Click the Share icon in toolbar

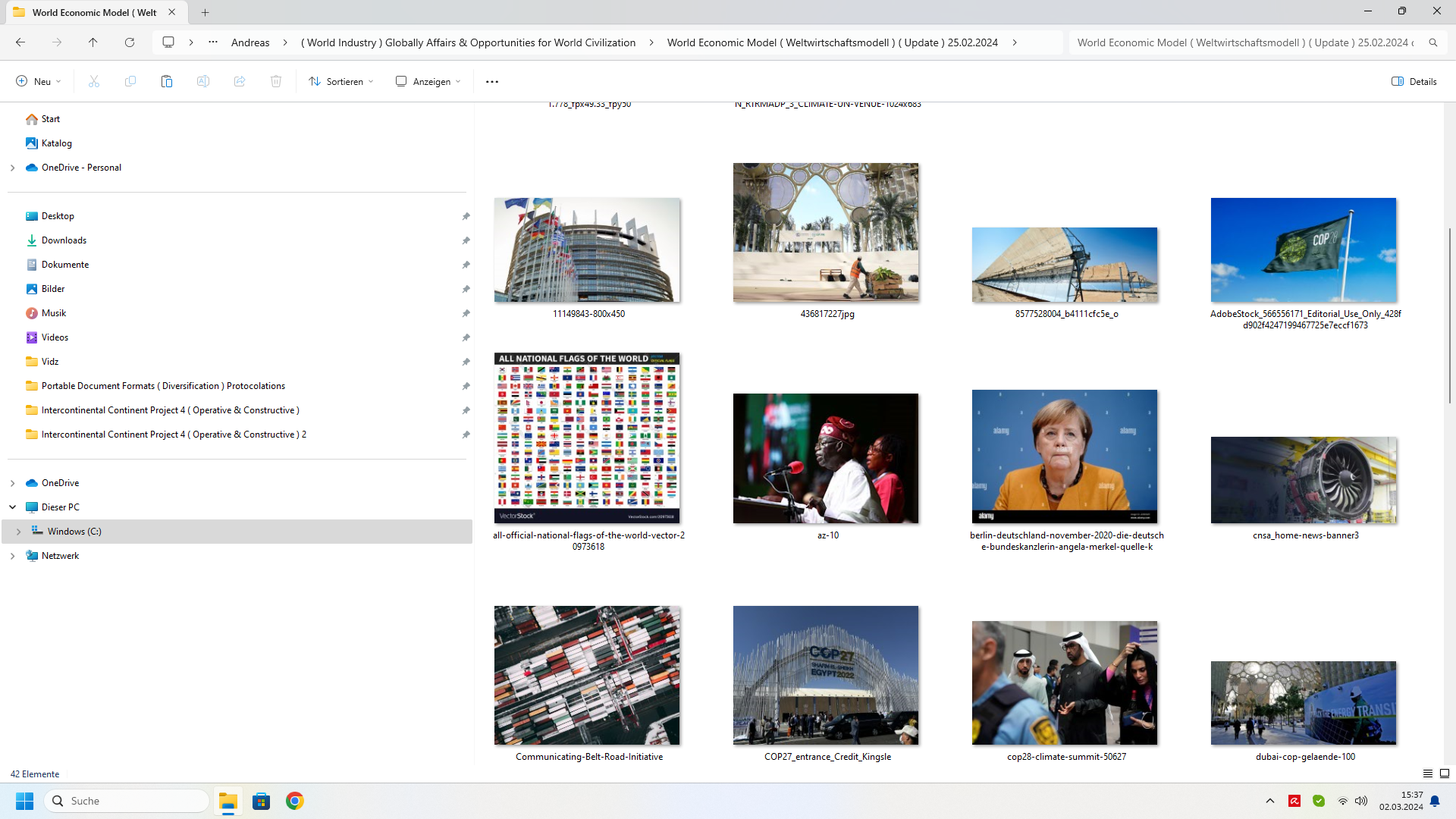pyautogui.click(x=240, y=81)
